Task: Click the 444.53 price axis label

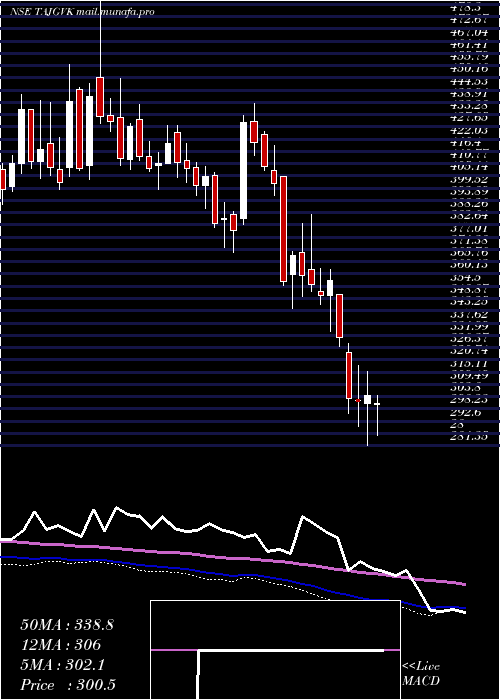Action: point(469,82)
